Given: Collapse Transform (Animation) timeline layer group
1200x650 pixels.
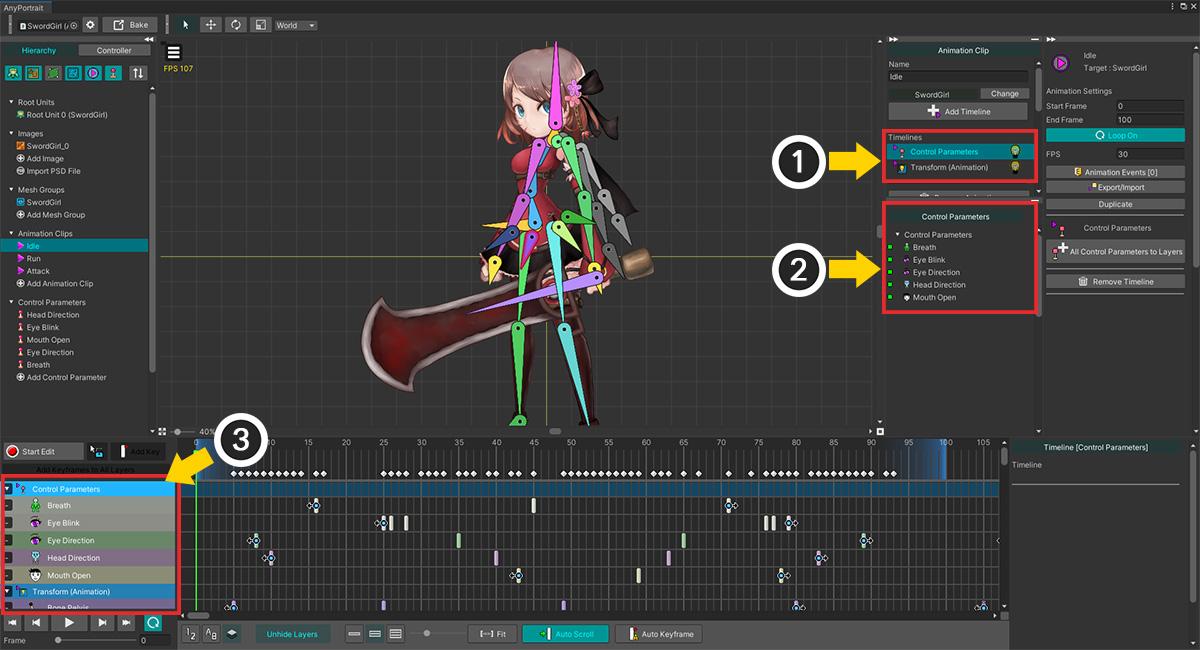Looking at the screenshot, I should click(x=8, y=592).
